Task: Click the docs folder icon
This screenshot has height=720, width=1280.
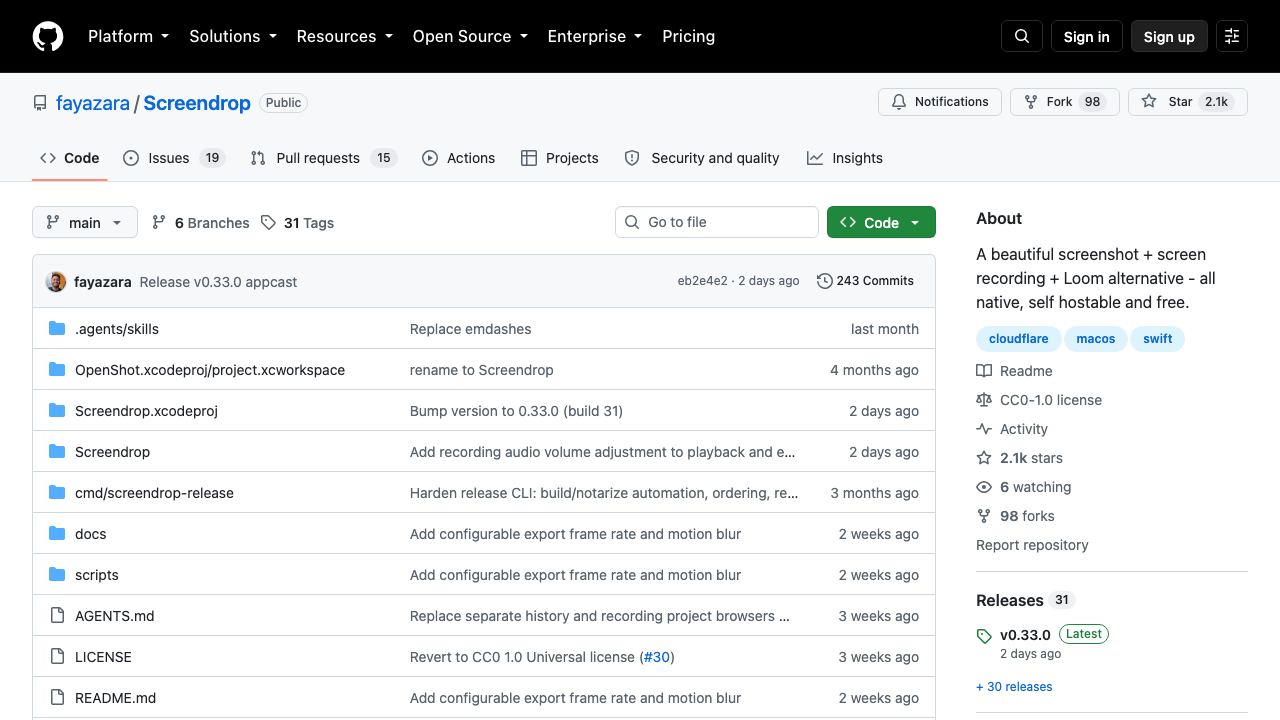Action: pos(57,534)
